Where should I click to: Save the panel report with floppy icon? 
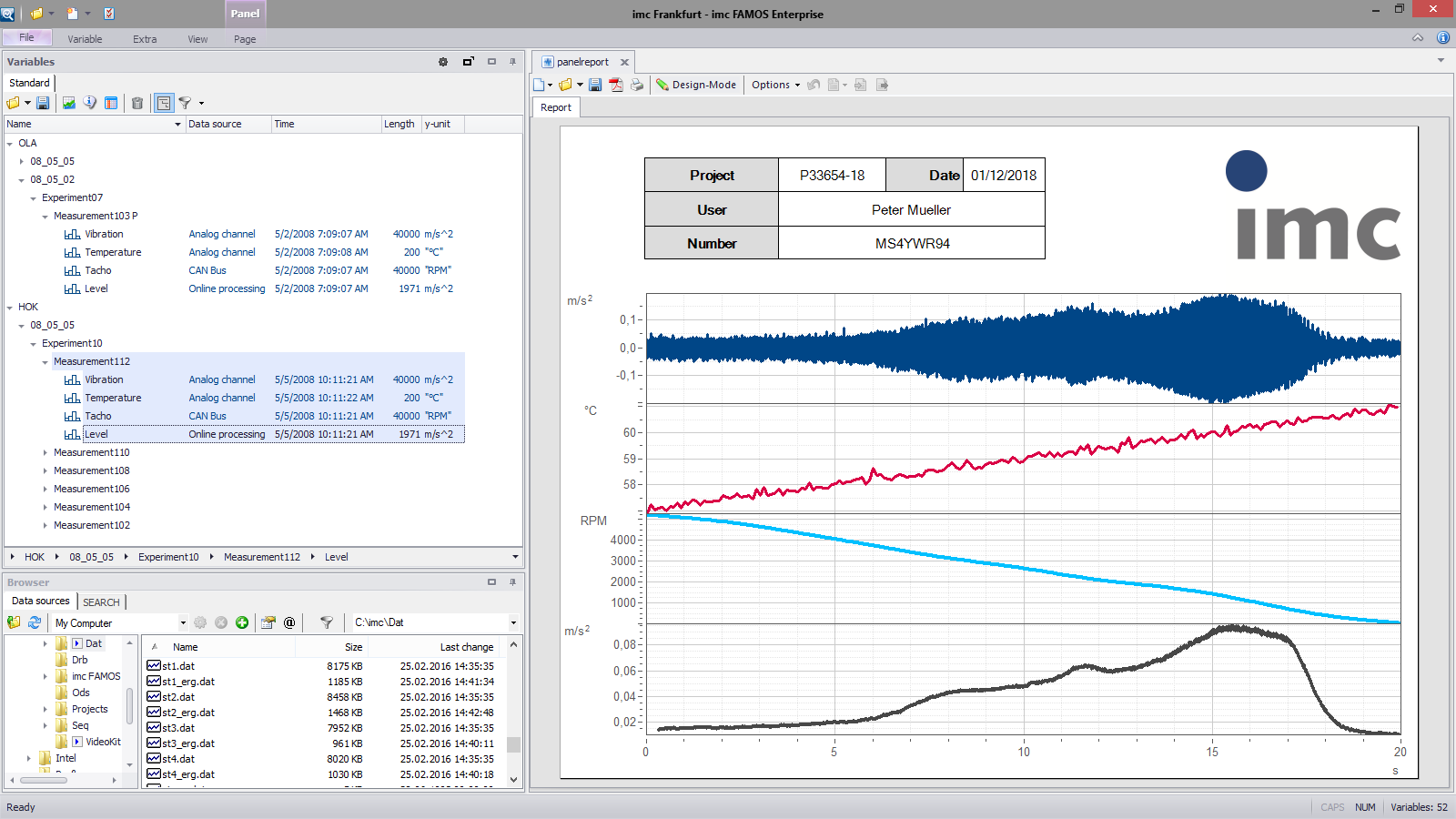[595, 85]
